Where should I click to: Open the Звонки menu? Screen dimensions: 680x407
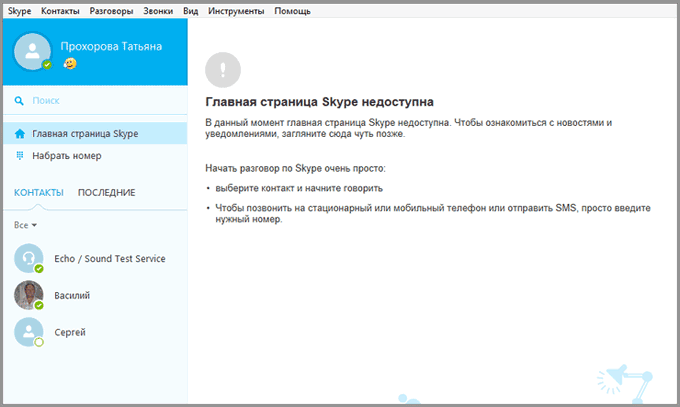click(x=158, y=11)
